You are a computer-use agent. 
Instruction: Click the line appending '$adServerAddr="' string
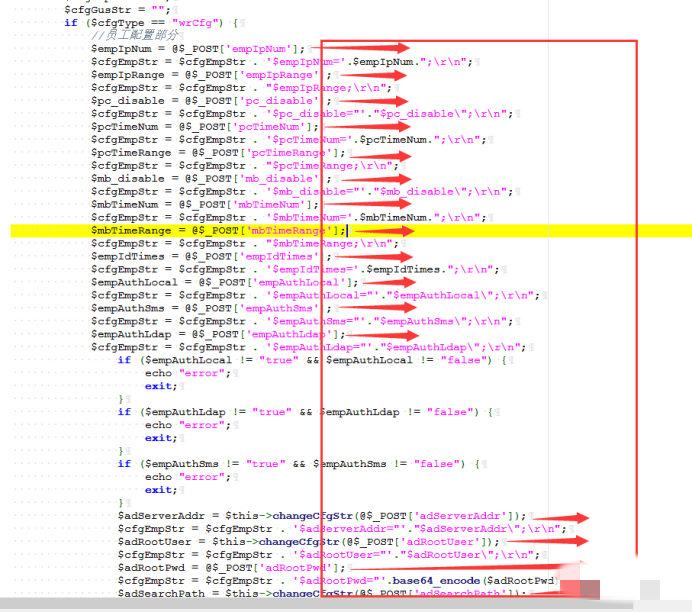pyautogui.click(x=342, y=529)
